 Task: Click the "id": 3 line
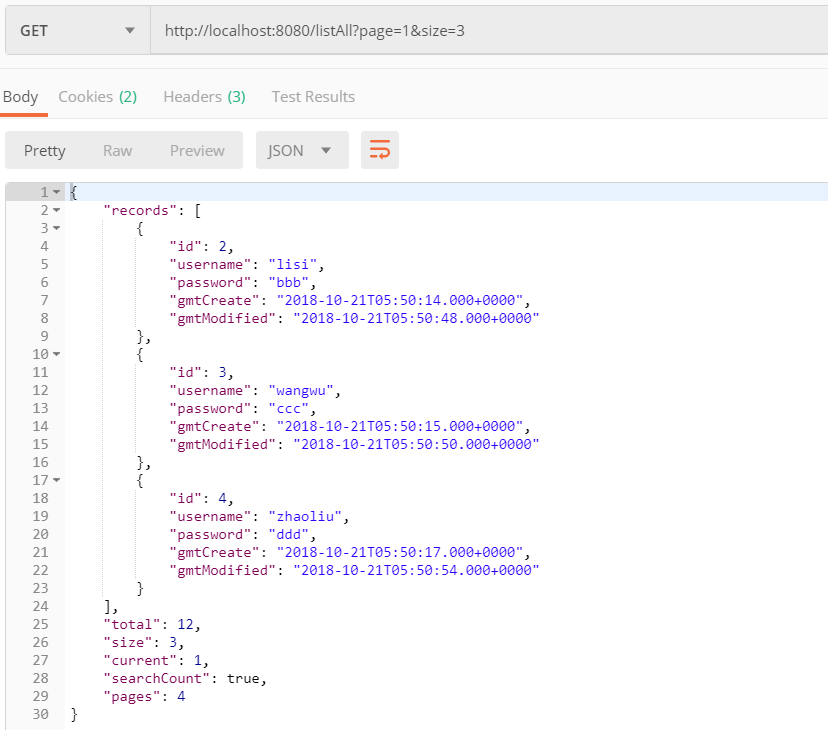tap(201, 372)
